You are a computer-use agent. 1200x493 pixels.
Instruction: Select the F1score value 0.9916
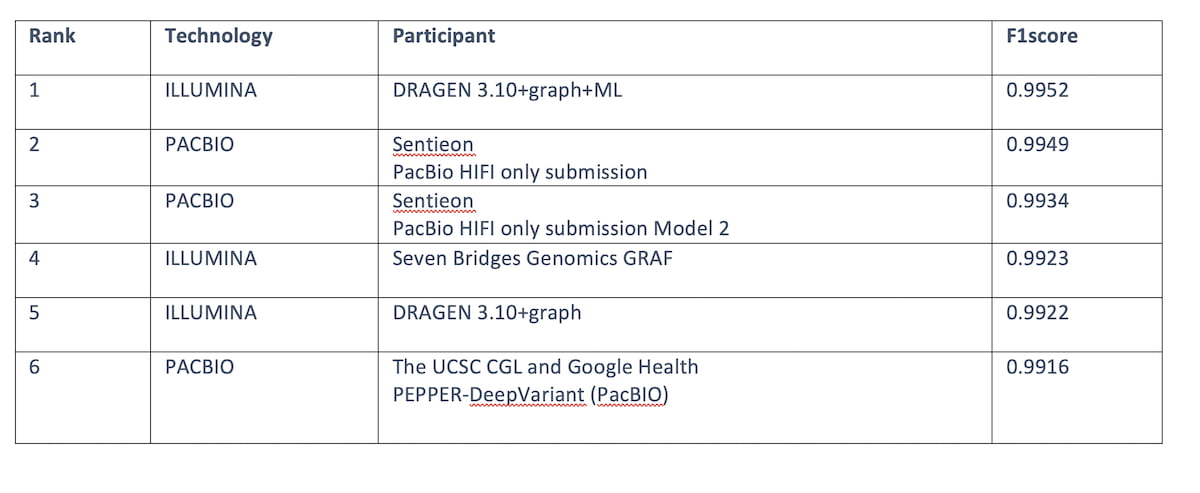click(x=1037, y=367)
